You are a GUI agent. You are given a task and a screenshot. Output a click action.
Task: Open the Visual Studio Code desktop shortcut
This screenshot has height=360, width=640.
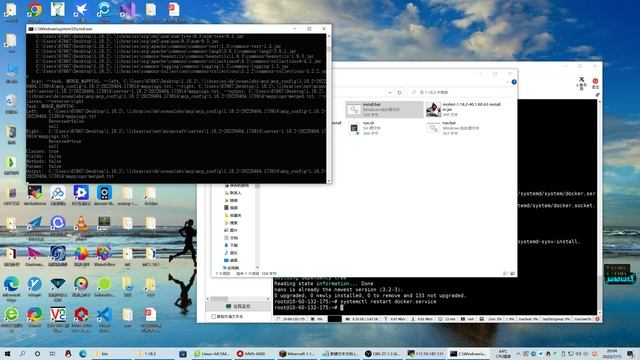pos(104,318)
